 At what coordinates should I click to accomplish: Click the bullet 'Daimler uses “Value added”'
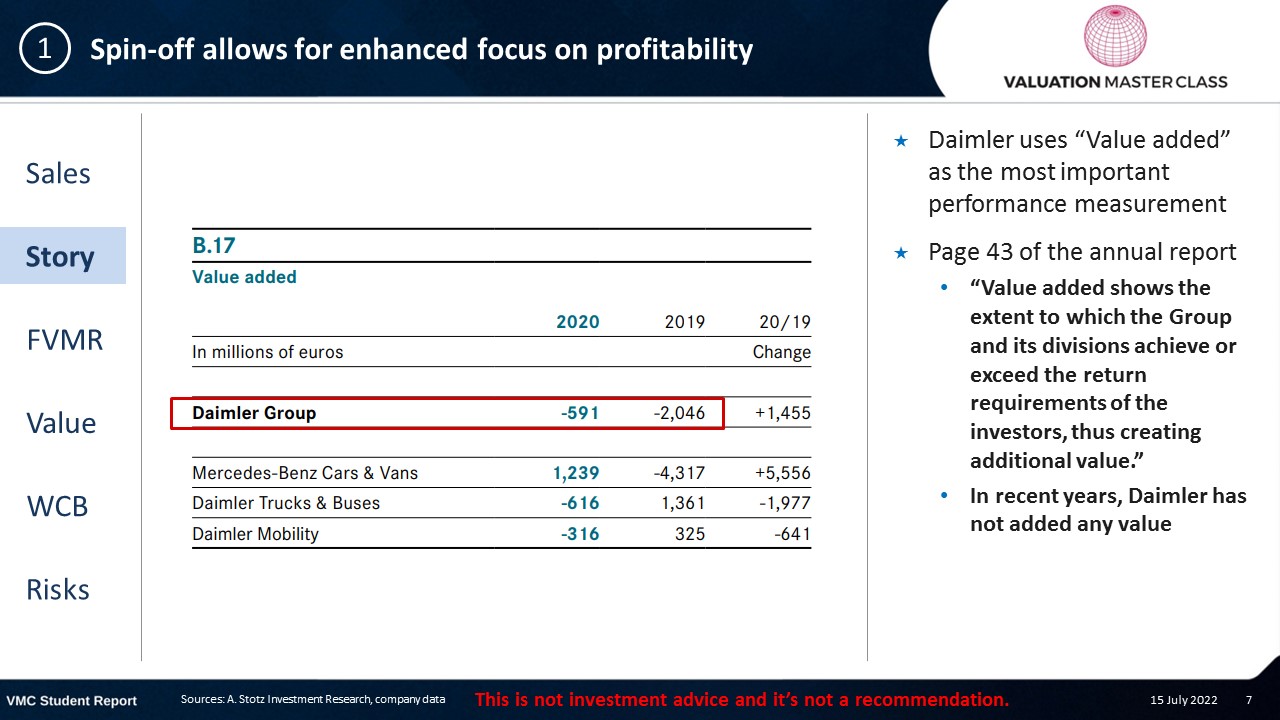[1078, 172]
